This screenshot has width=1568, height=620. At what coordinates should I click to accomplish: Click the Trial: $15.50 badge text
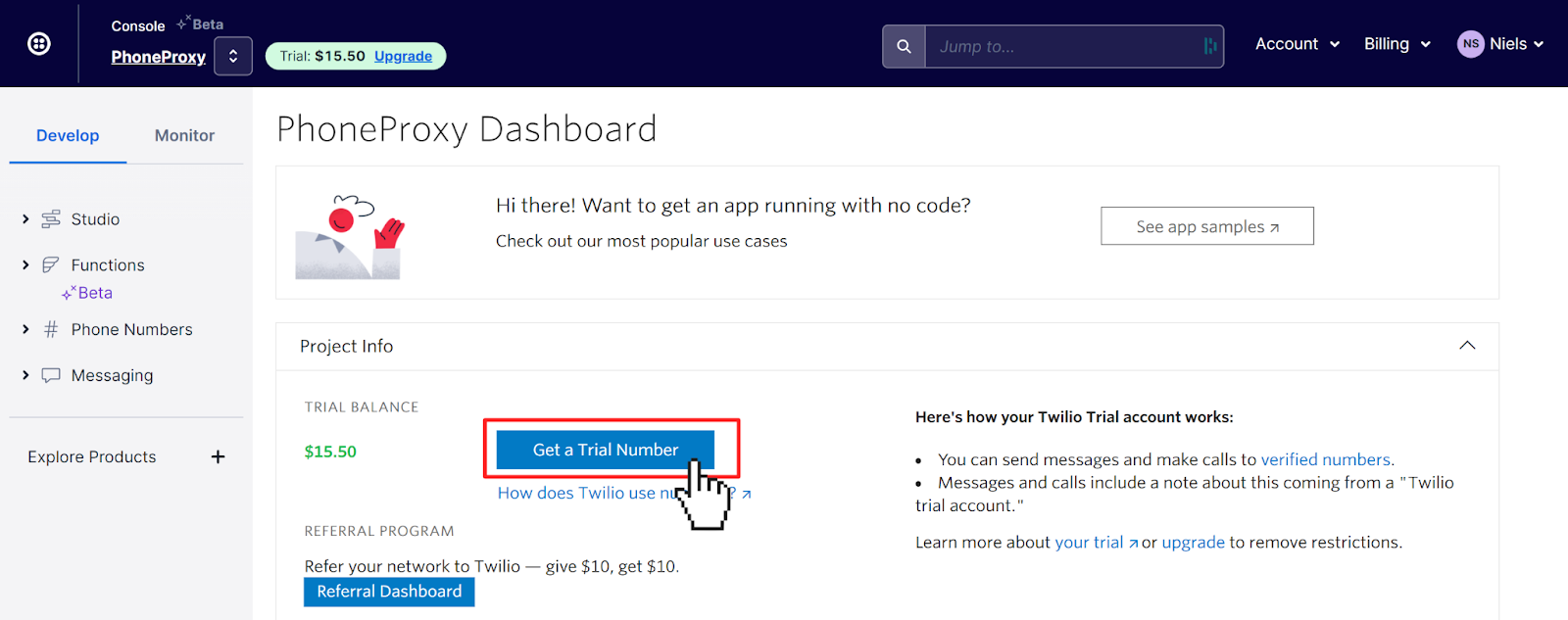click(322, 57)
